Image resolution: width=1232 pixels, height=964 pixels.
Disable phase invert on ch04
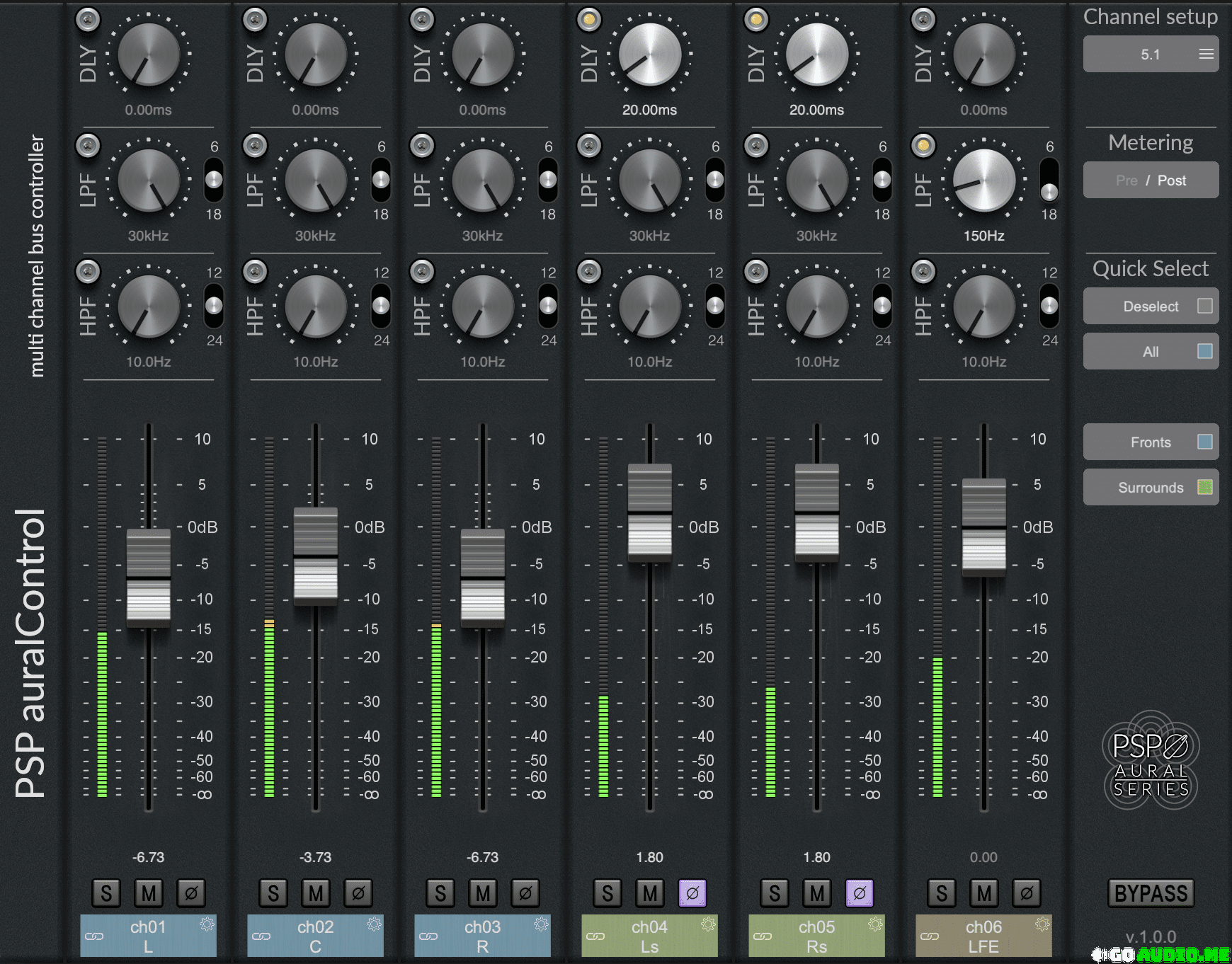click(692, 893)
